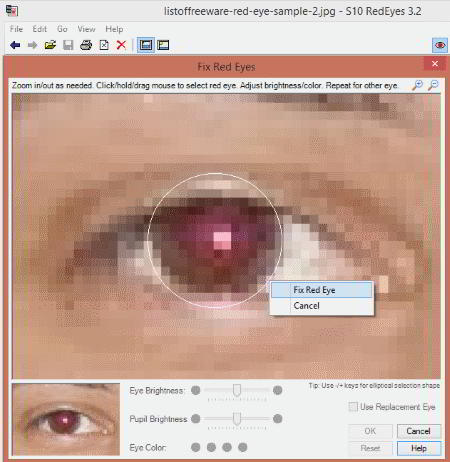Screen dimensions: 450x462
Task: Select the third Eye Color dot
Action: (x=227, y=447)
